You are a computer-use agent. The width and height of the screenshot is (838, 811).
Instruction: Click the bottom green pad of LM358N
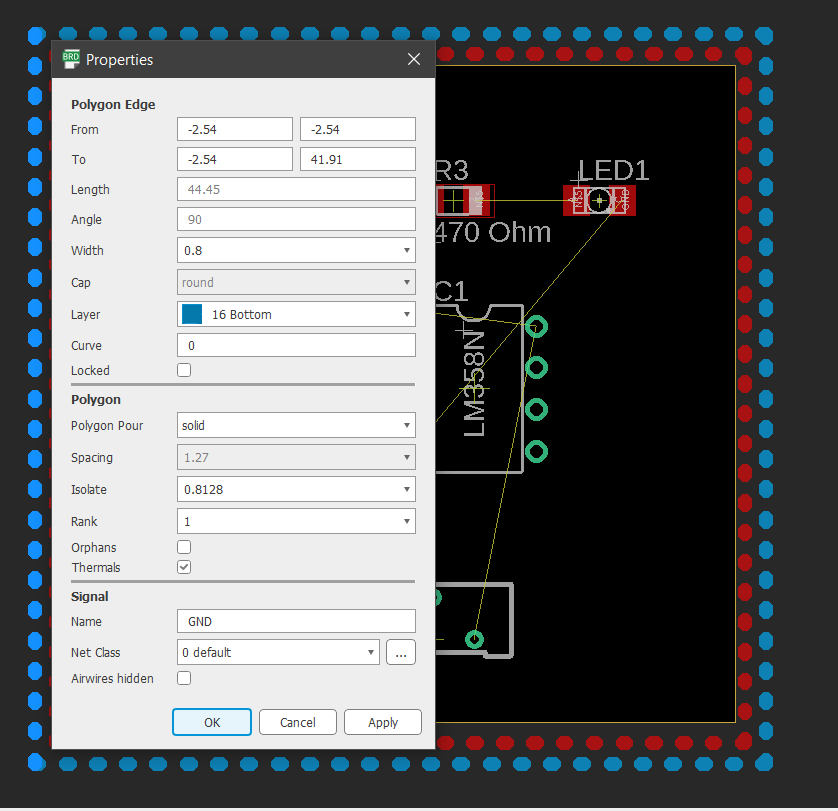coord(537,452)
